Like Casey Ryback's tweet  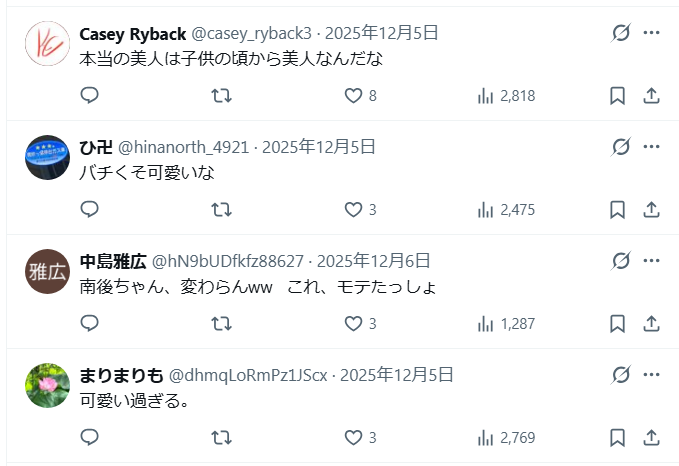tap(353, 96)
